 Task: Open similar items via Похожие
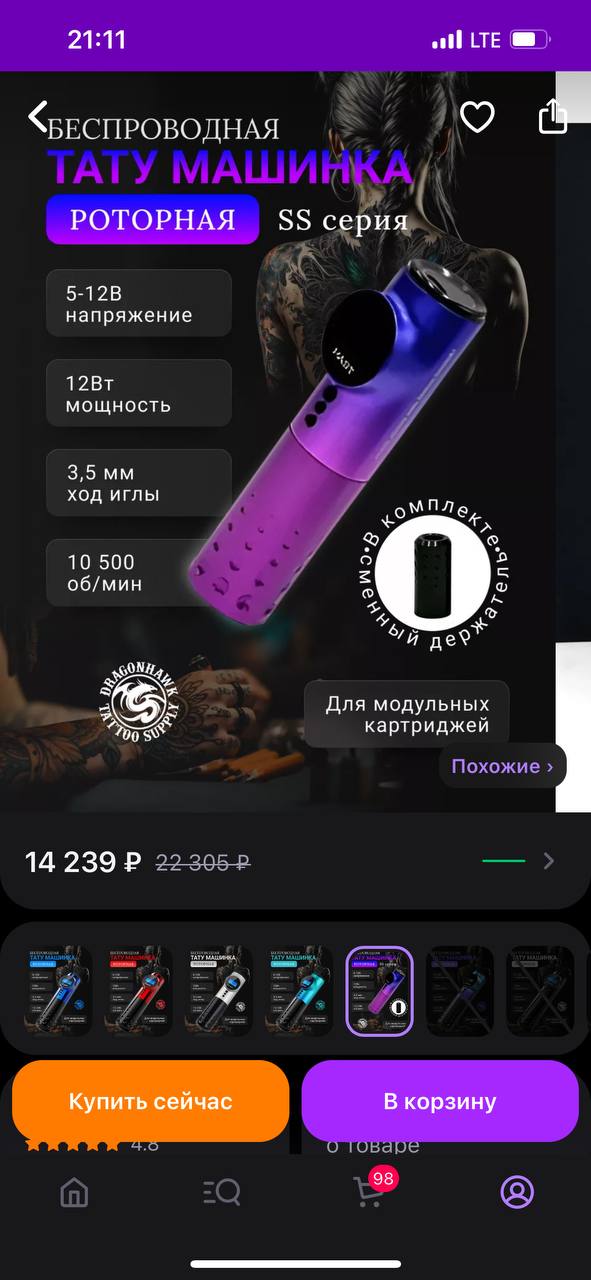click(x=502, y=767)
